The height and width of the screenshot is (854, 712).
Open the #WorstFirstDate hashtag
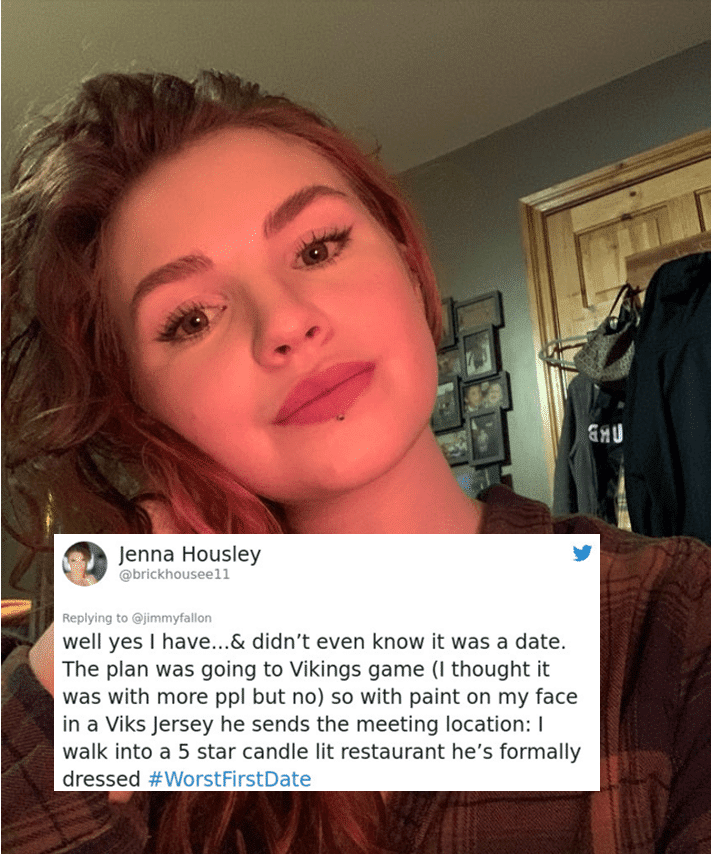pyautogui.click(x=229, y=779)
